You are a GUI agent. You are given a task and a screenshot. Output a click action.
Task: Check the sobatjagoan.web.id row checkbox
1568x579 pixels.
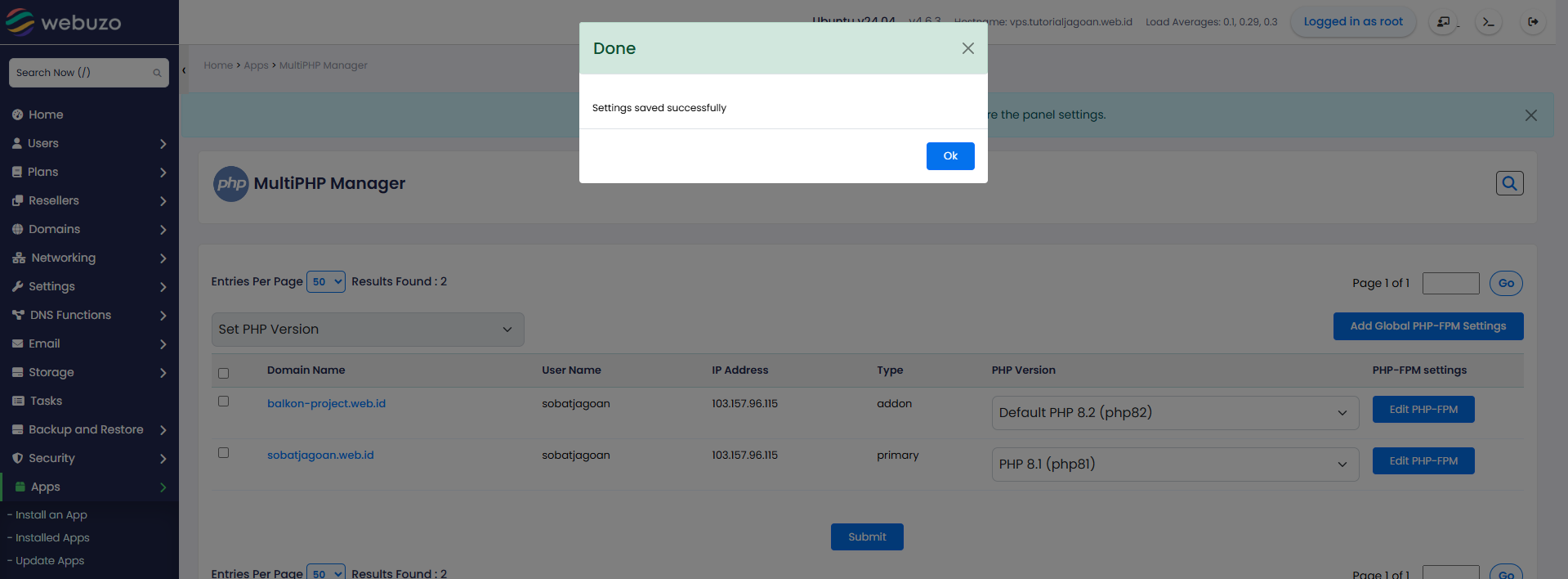click(223, 453)
